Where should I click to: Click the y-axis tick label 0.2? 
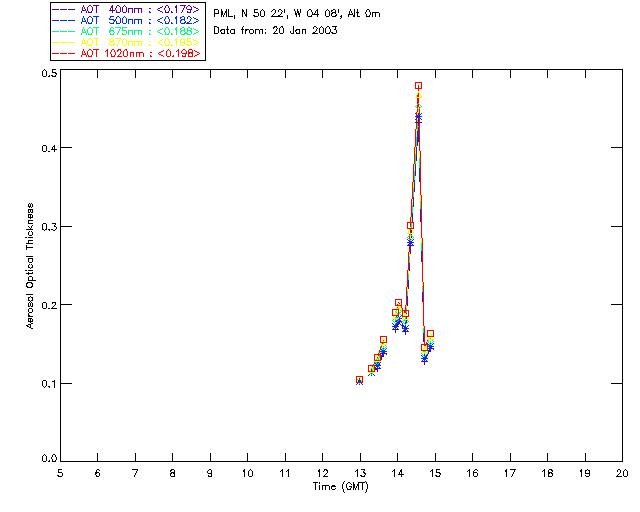point(49,305)
